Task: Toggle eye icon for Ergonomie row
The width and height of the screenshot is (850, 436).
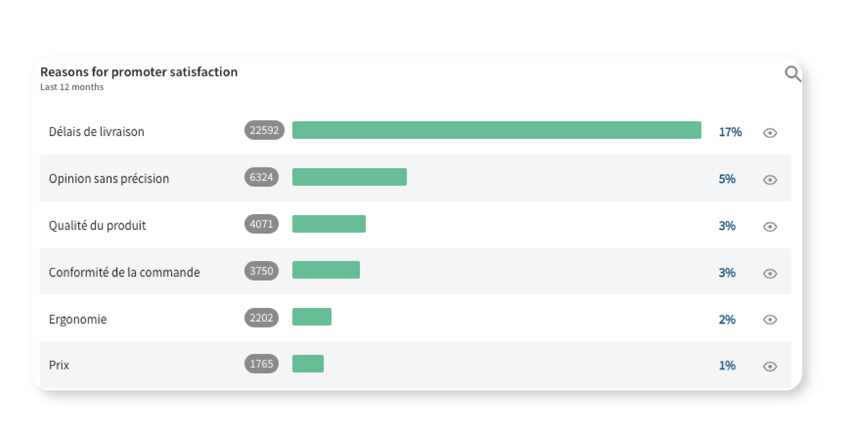Action: [x=770, y=320]
